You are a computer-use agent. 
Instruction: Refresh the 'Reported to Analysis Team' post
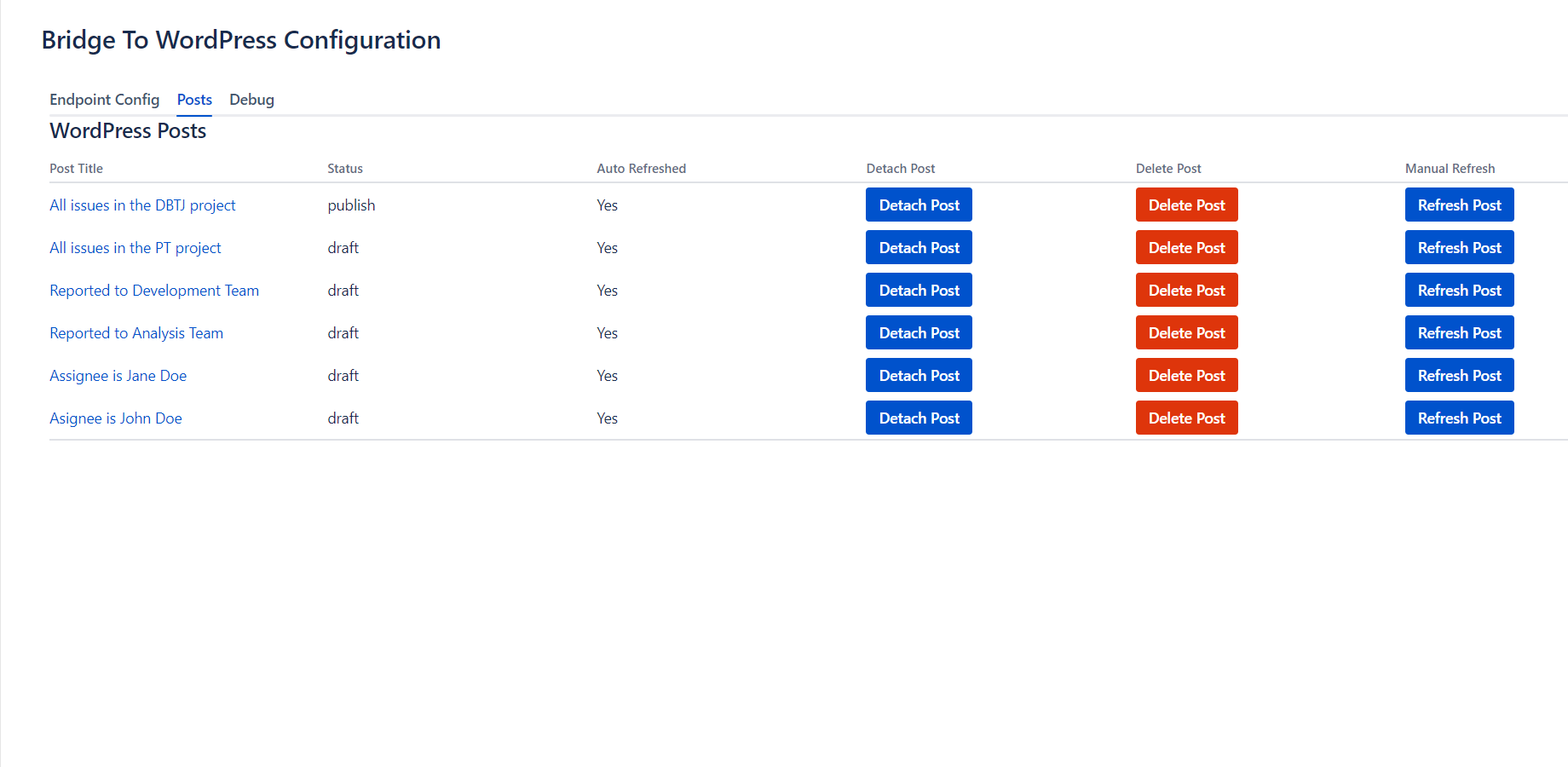point(1459,333)
